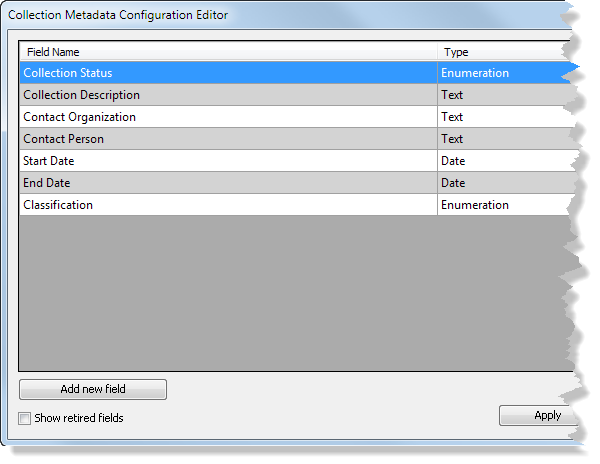Select the Contact Organization field
Viewport: 600px width, 464px height.
coord(228,117)
